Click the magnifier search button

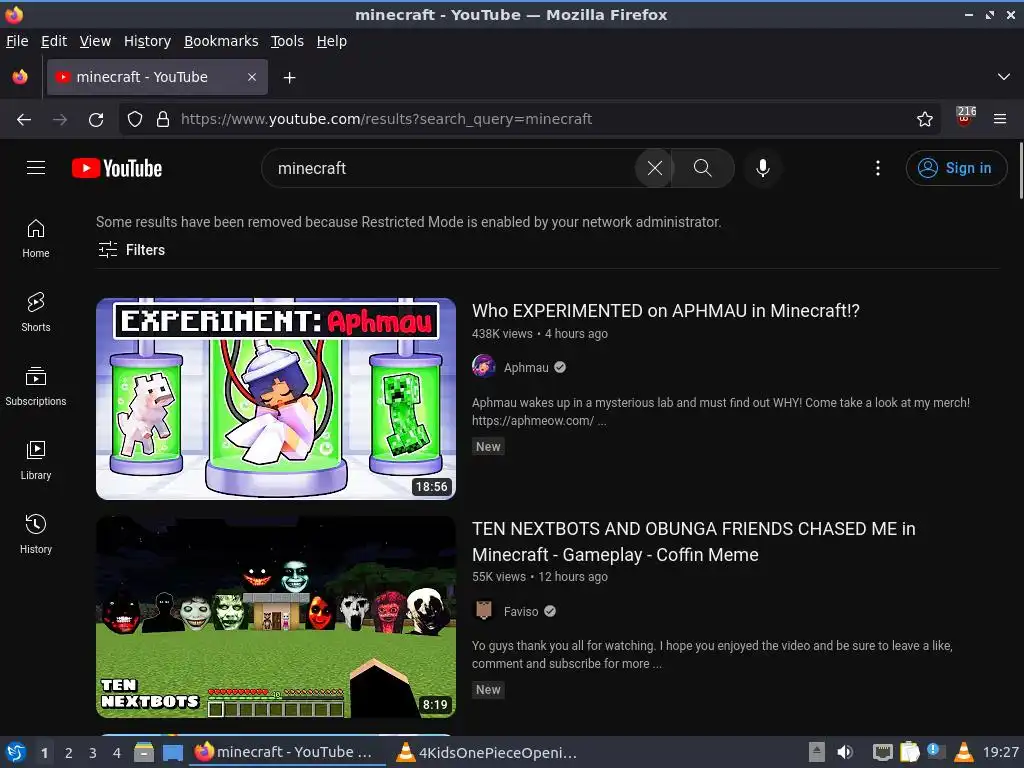(703, 168)
